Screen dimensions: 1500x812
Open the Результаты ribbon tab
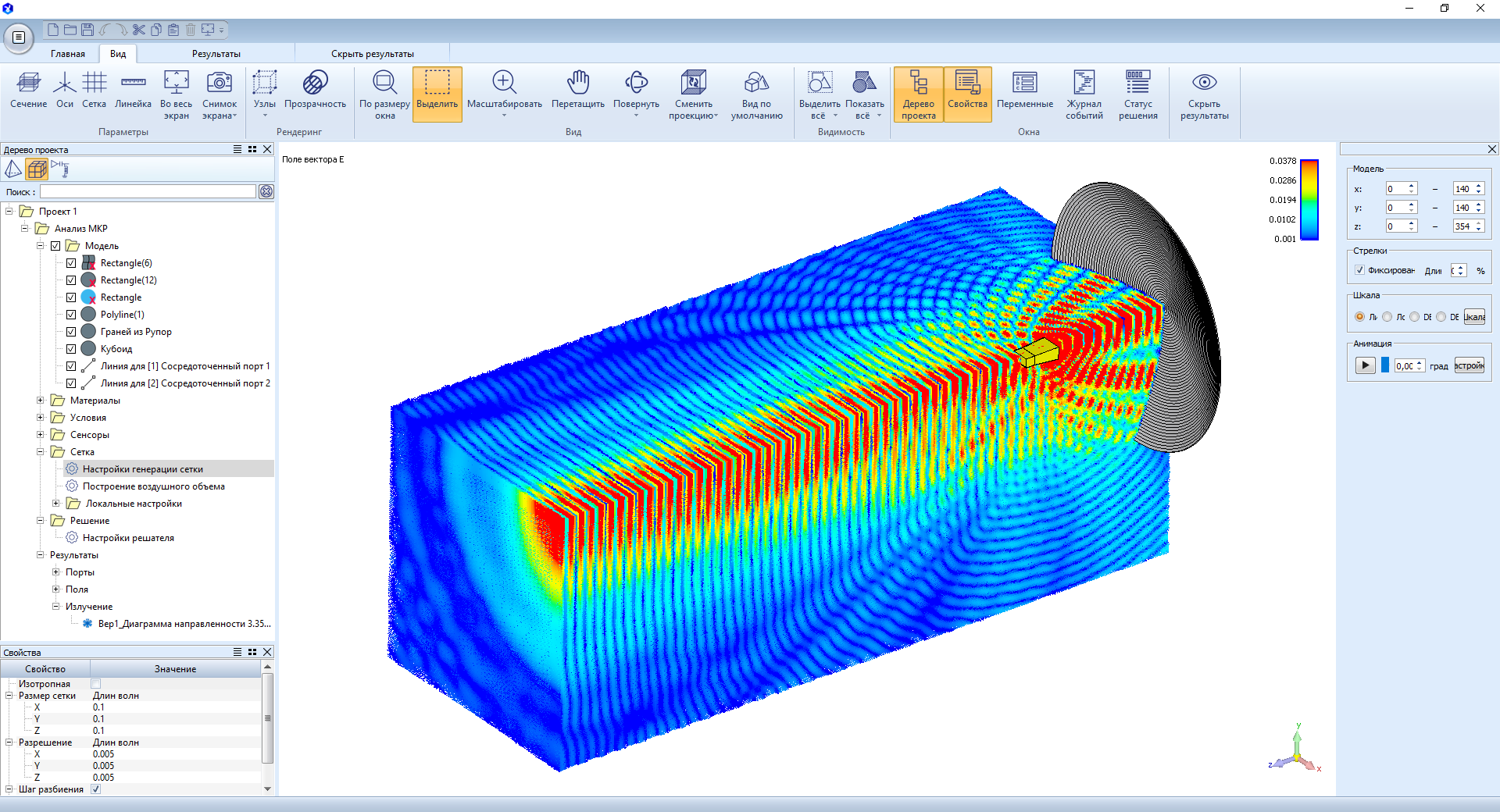tap(216, 54)
